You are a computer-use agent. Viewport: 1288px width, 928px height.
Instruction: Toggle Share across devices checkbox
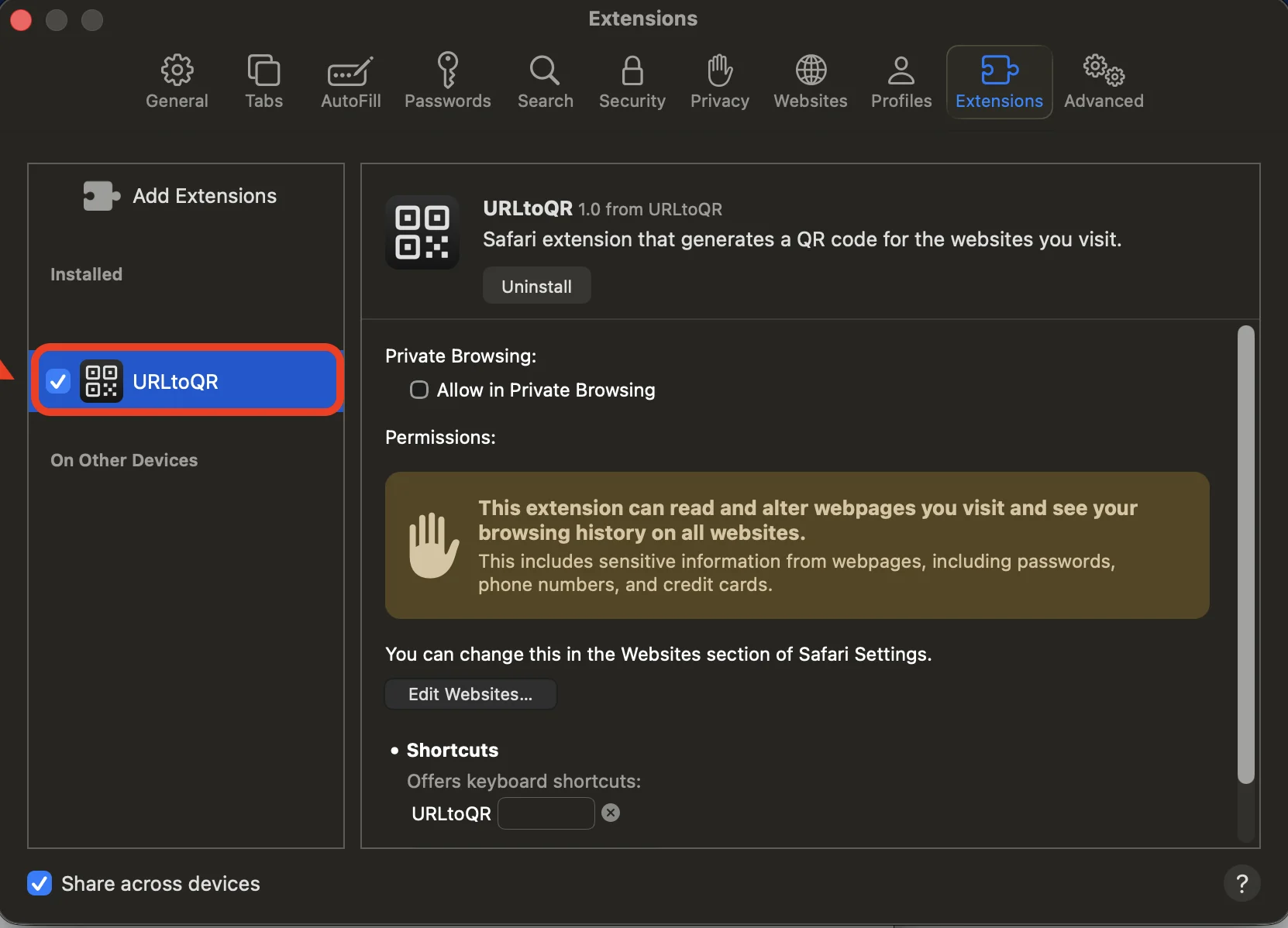tap(40, 883)
